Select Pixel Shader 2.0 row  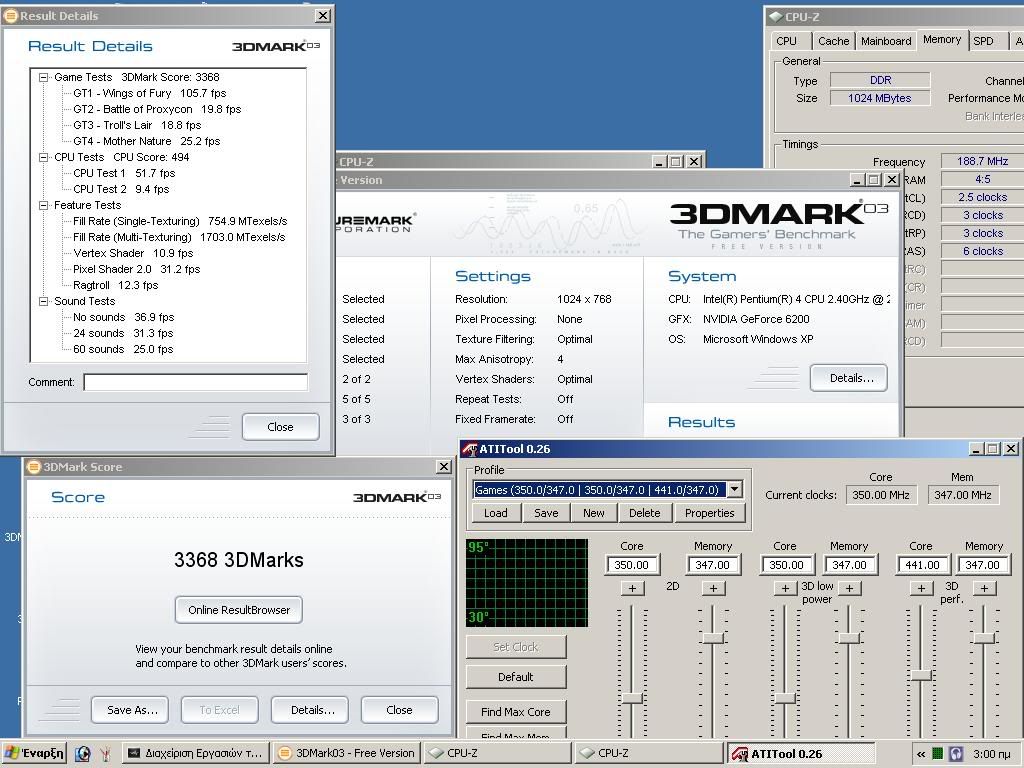pyautogui.click(x=136, y=269)
